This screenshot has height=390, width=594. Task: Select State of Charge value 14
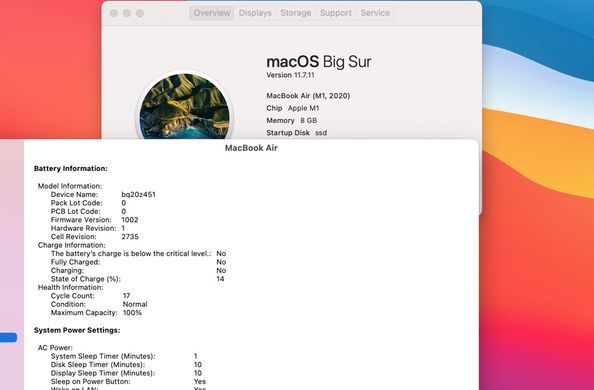pos(220,279)
